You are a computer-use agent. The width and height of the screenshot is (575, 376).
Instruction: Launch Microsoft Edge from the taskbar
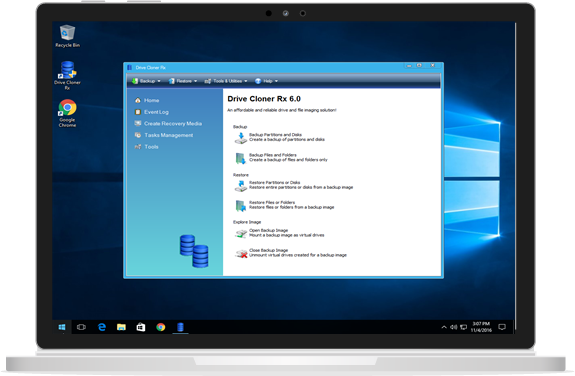102,327
